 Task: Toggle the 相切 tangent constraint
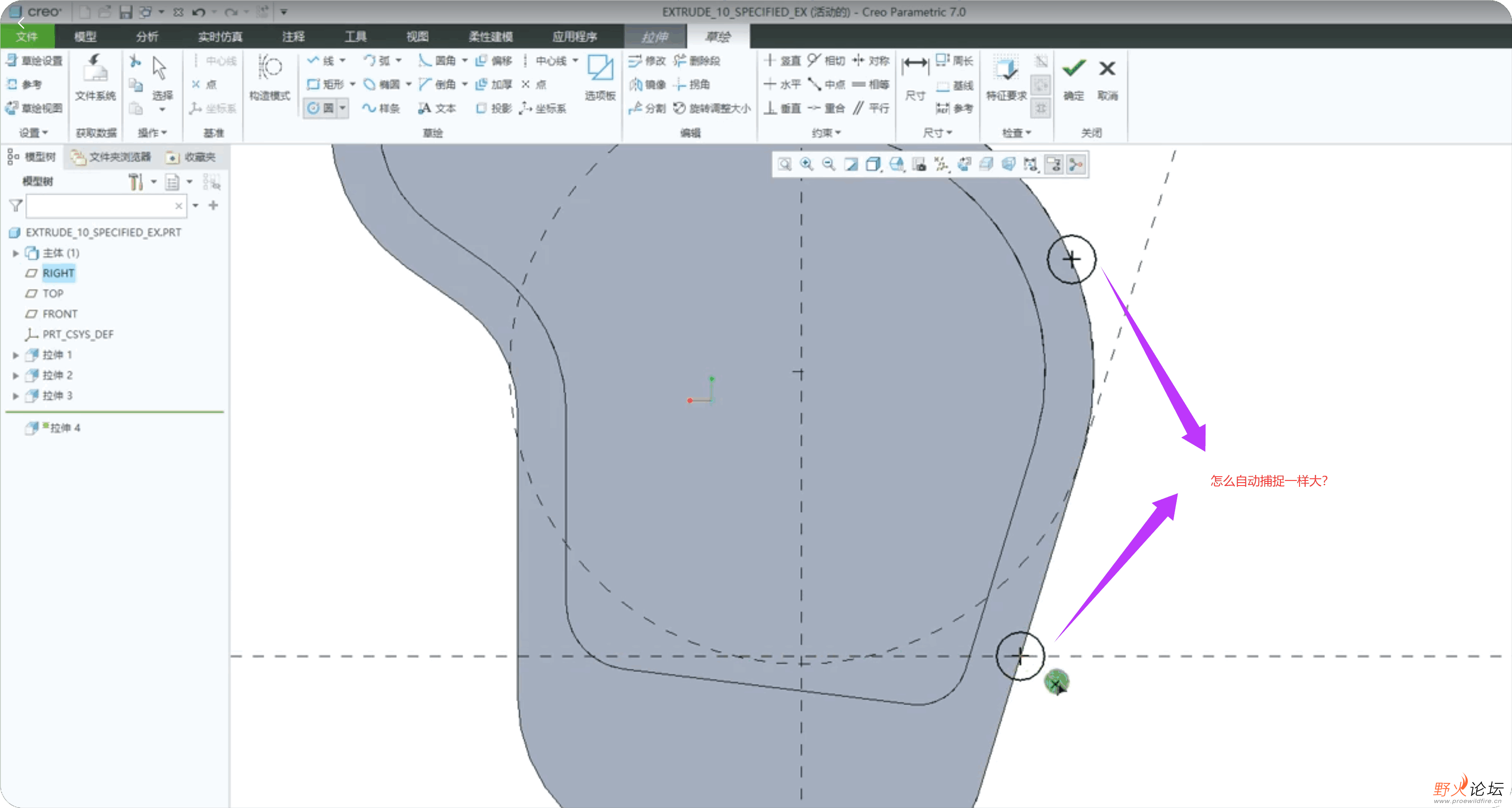coord(827,60)
